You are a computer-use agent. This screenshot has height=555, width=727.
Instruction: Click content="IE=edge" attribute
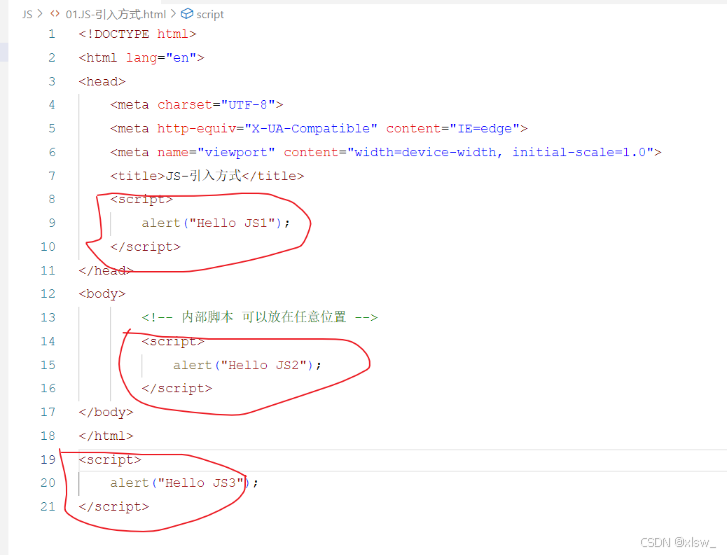pyautogui.click(x=453, y=128)
